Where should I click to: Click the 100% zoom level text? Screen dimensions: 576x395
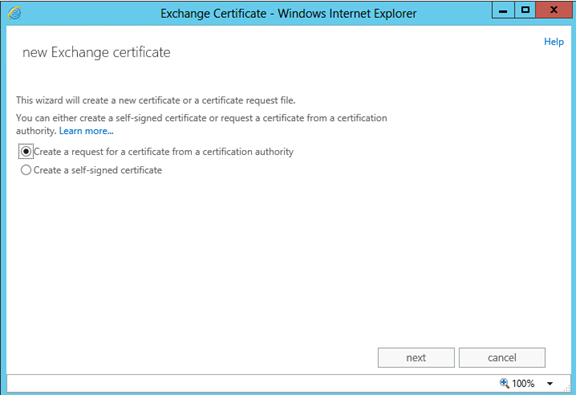click(523, 384)
